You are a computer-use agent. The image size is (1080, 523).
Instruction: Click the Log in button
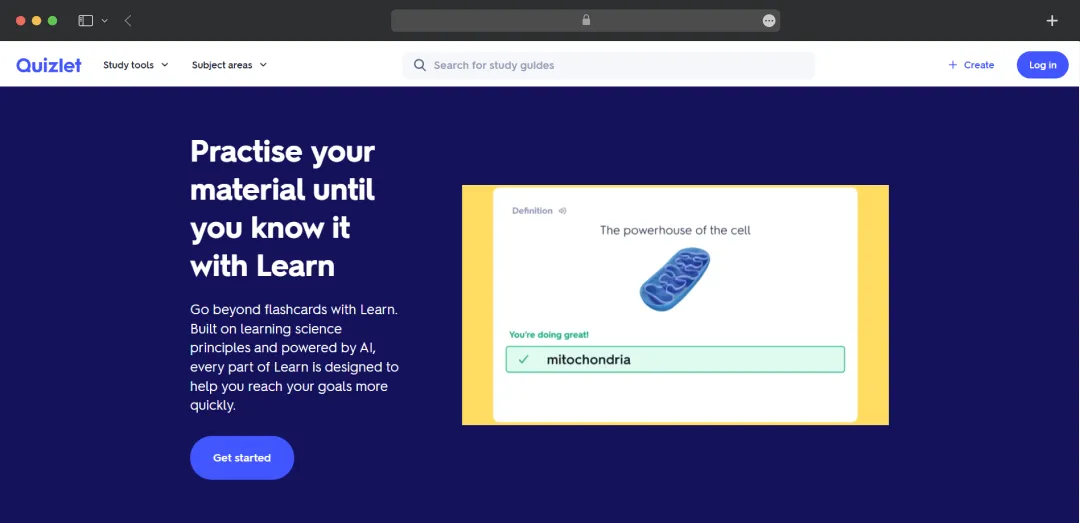point(1042,65)
